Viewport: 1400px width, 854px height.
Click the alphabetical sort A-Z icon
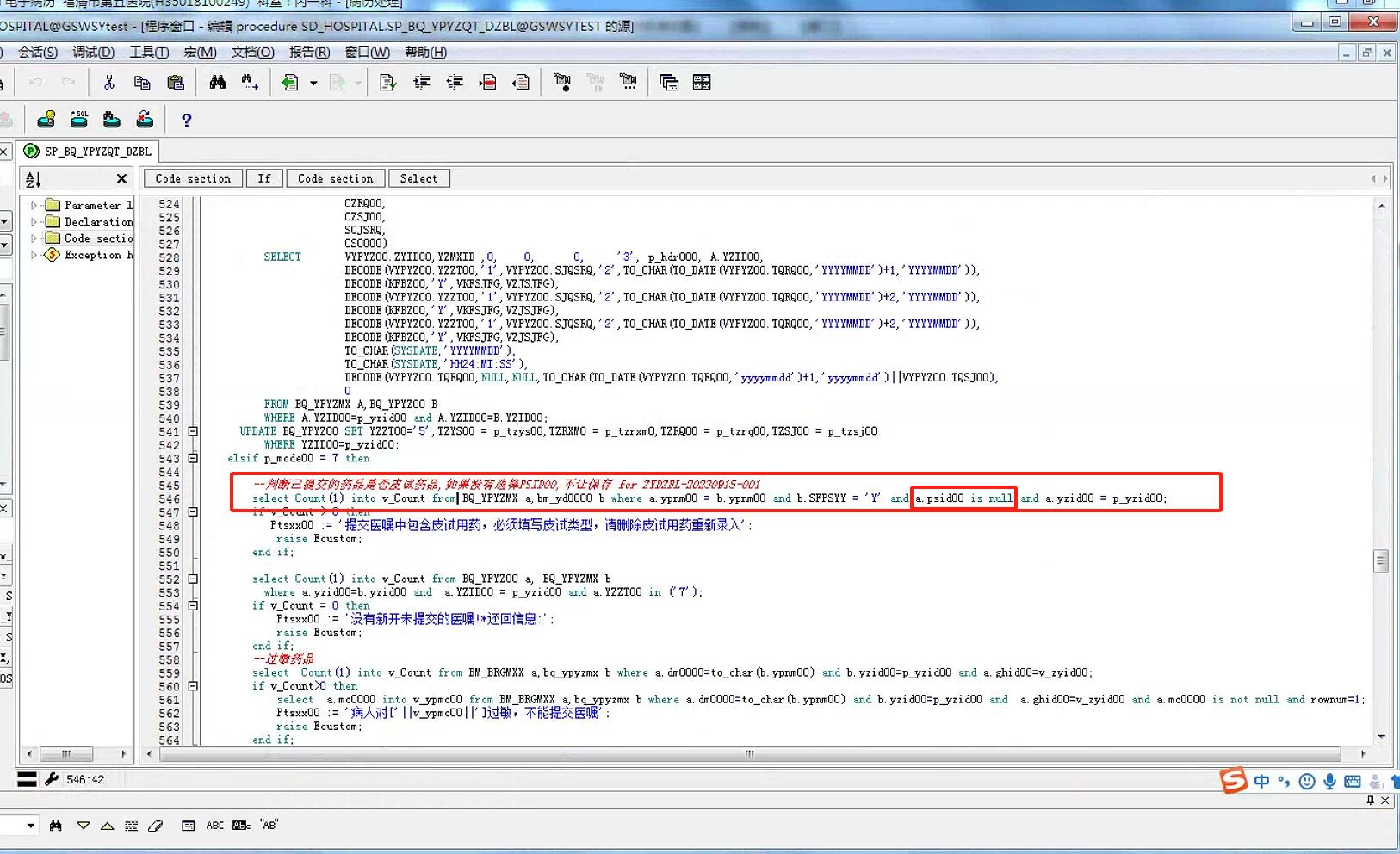(x=34, y=179)
